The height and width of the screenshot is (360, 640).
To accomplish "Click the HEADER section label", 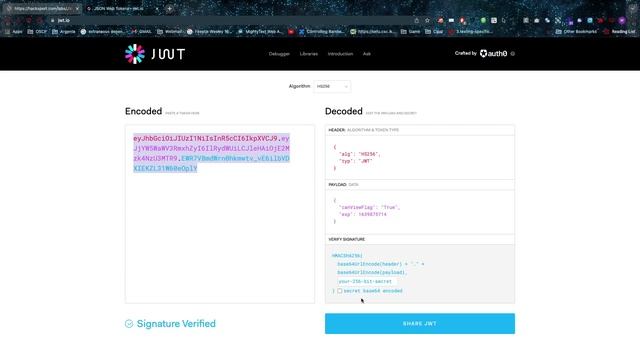I will pos(337,130).
